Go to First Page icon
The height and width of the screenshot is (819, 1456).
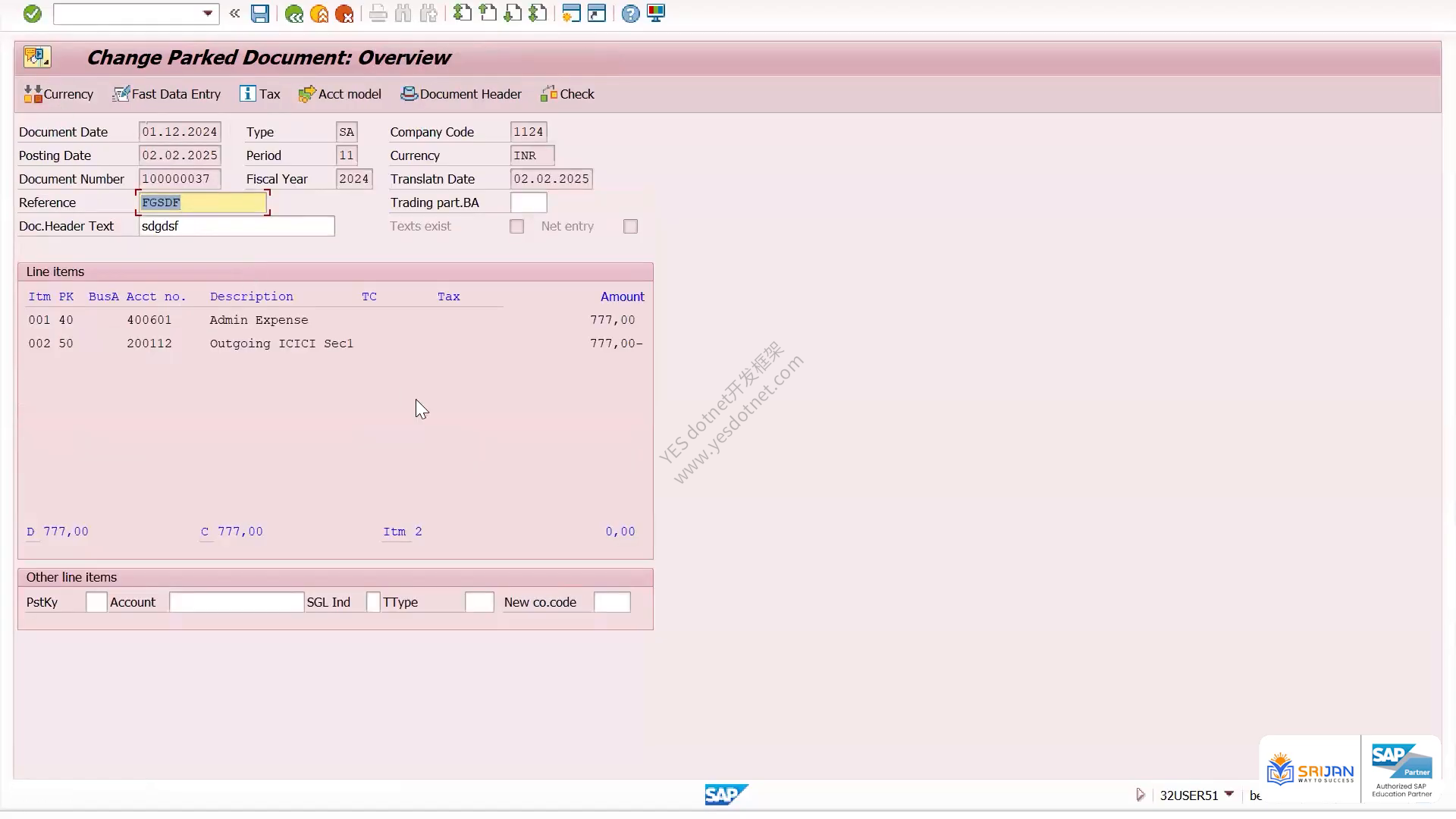(x=462, y=14)
